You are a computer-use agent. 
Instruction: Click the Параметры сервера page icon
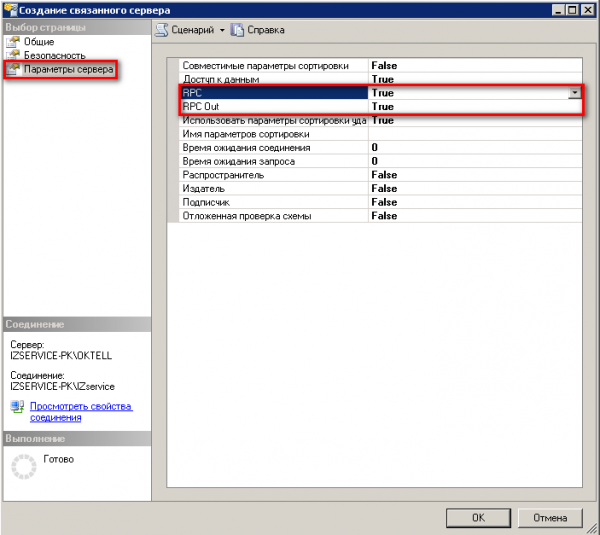click(13, 69)
